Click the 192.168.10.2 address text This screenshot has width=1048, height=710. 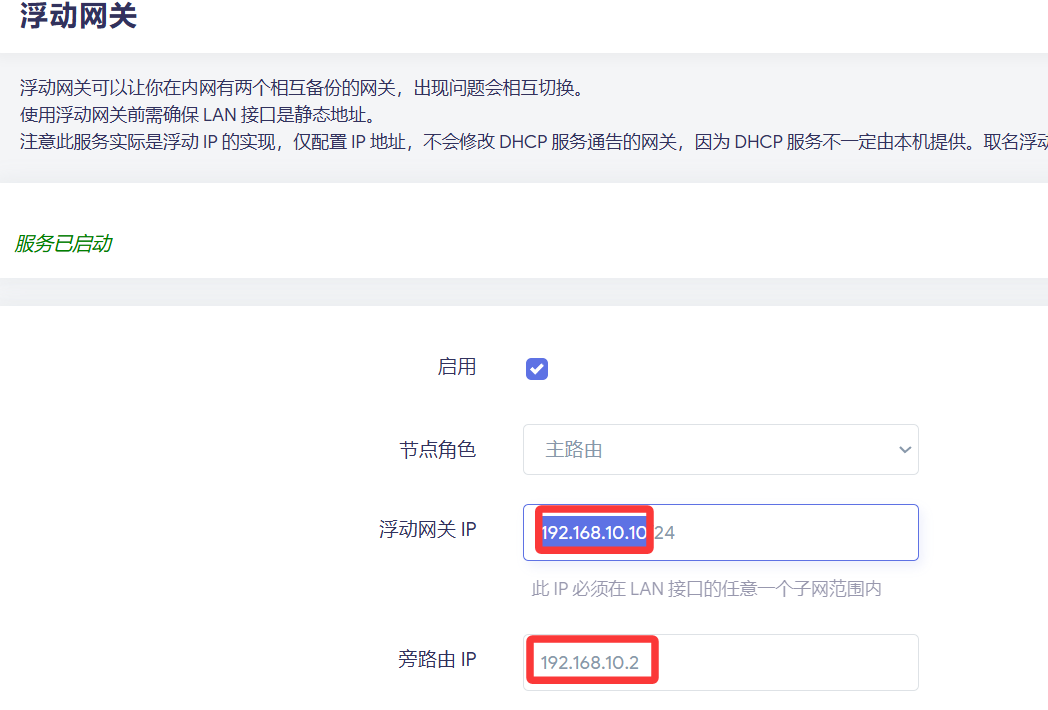point(589,662)
